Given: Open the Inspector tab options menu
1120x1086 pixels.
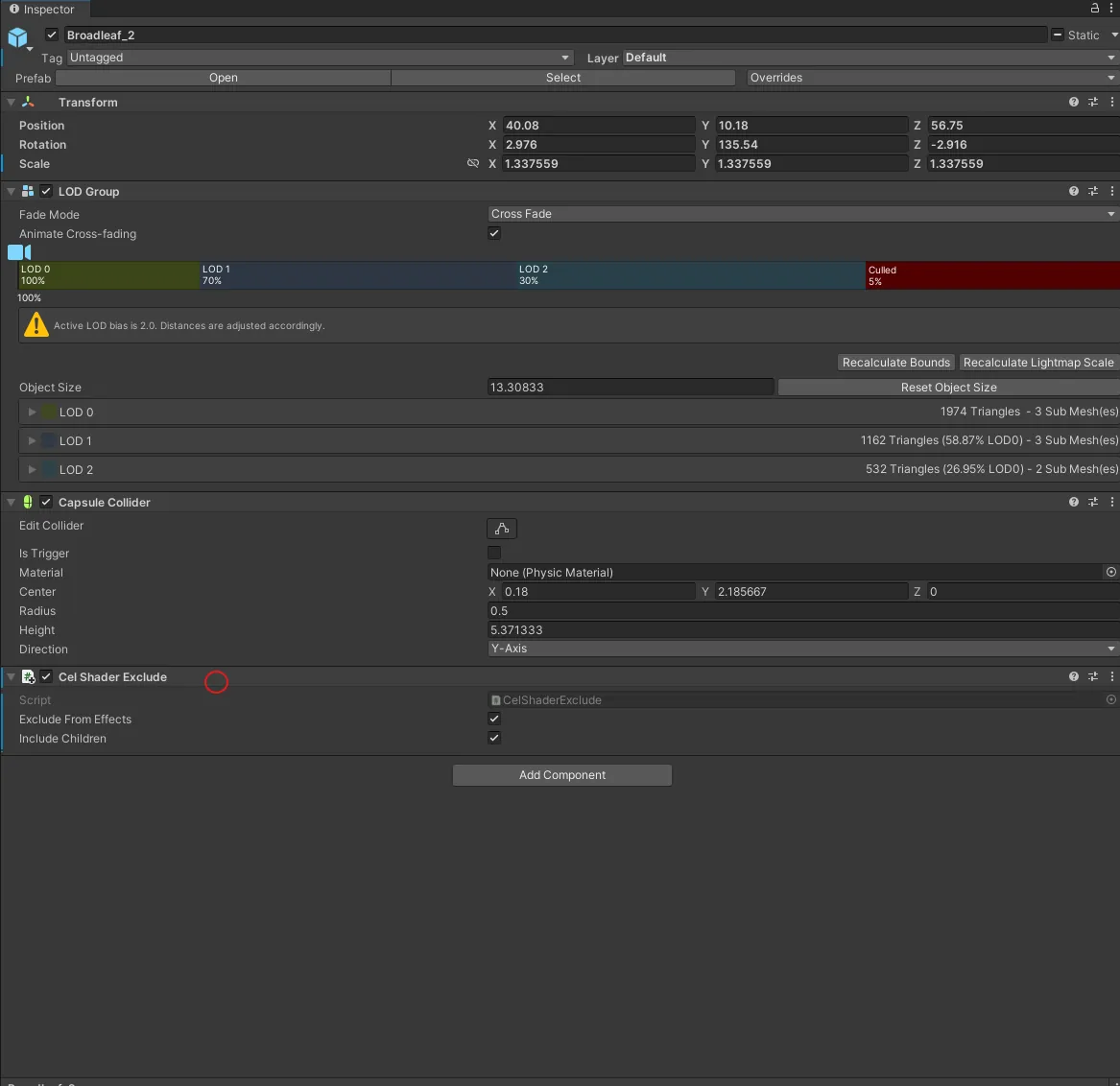Looking at the screenshot, I should pos(1111,8).
